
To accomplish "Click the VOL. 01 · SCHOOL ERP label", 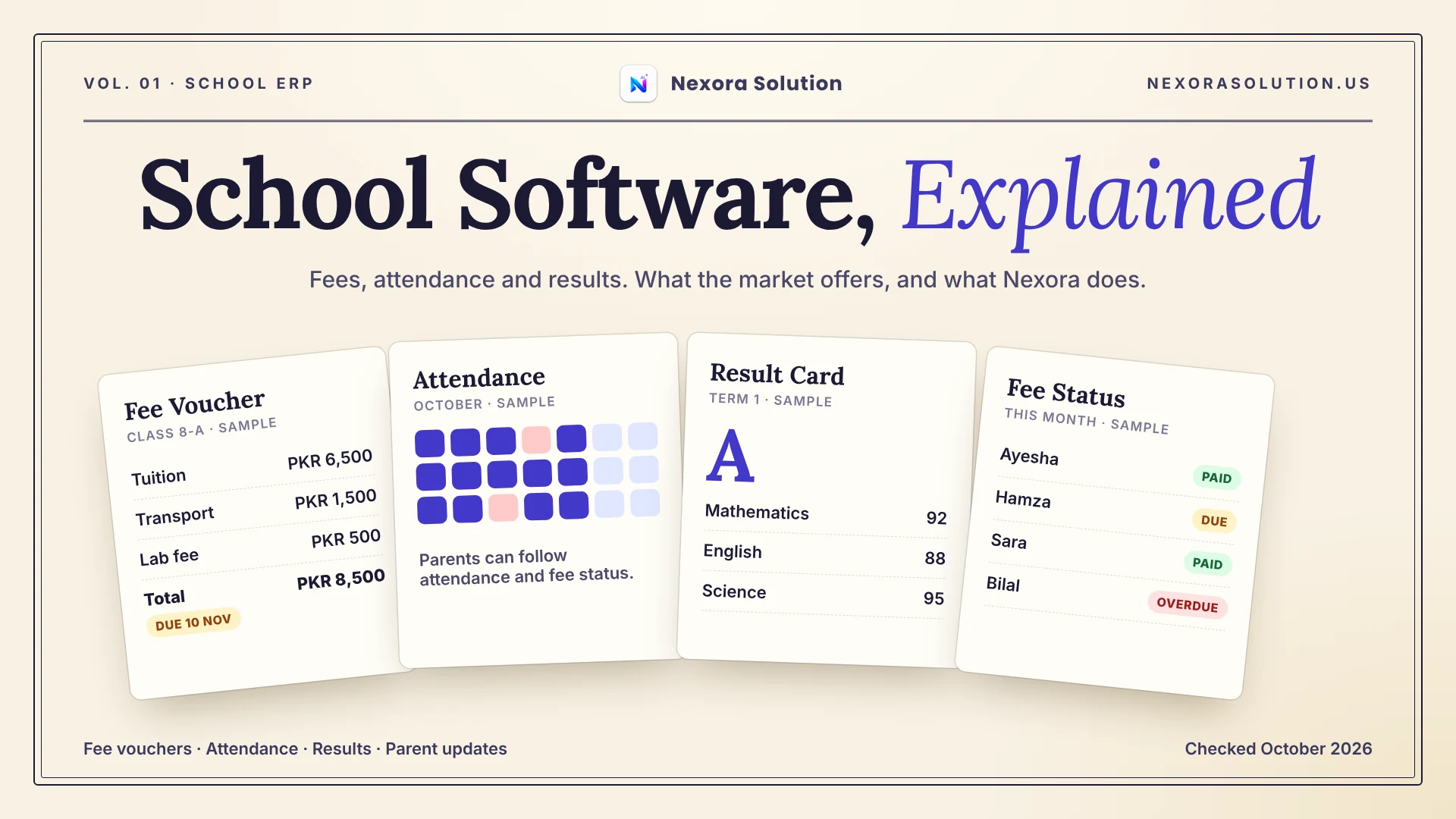I will tap(199, 83).
